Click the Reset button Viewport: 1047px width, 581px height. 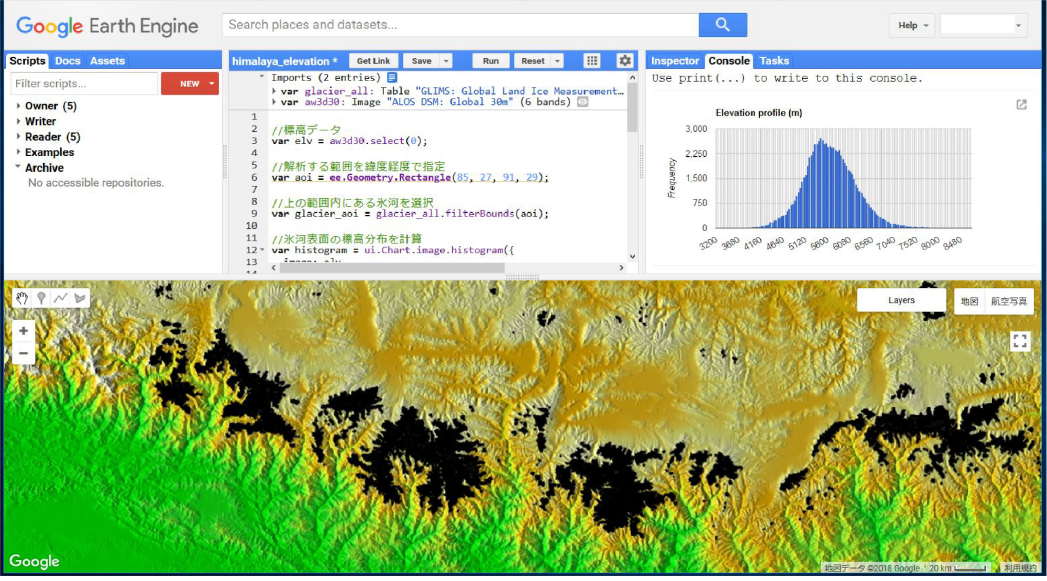pyautogui.click(x=533, y=61)
